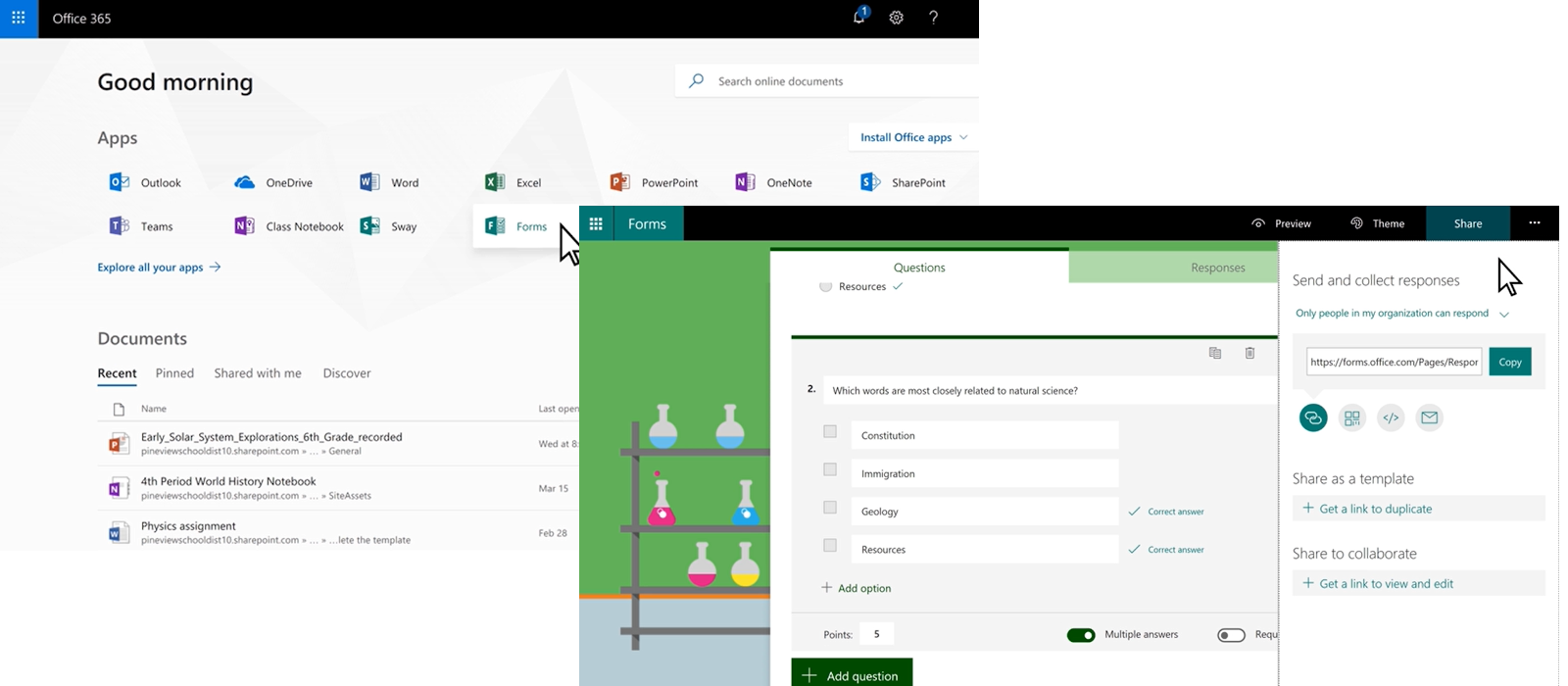1568x686 pixels.
Task: Expand Only people in my organization dropdown
Action: coord(1402,314)
